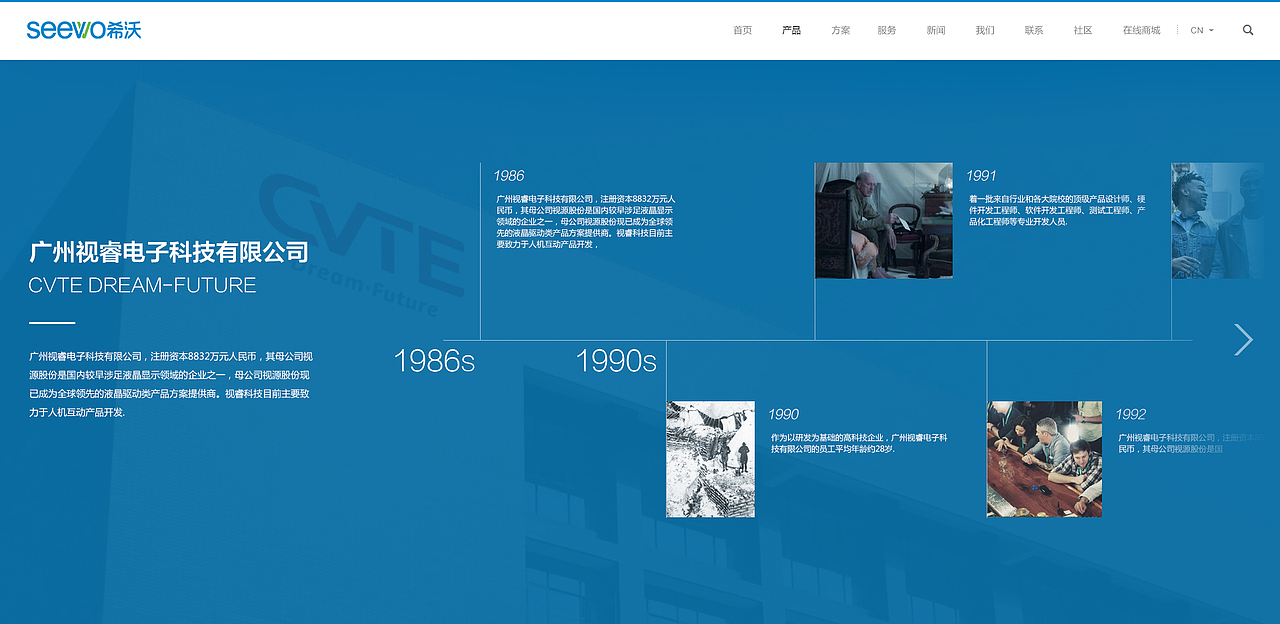1280x624 pixels.
Task: Select the 1990s timeline marker
Action: click(x=616, y=361)
